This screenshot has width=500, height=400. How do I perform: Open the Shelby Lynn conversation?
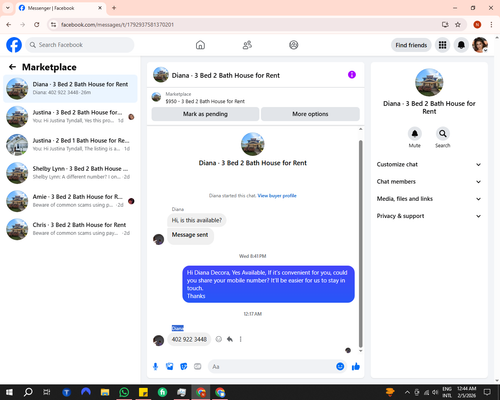coord(70,173)
